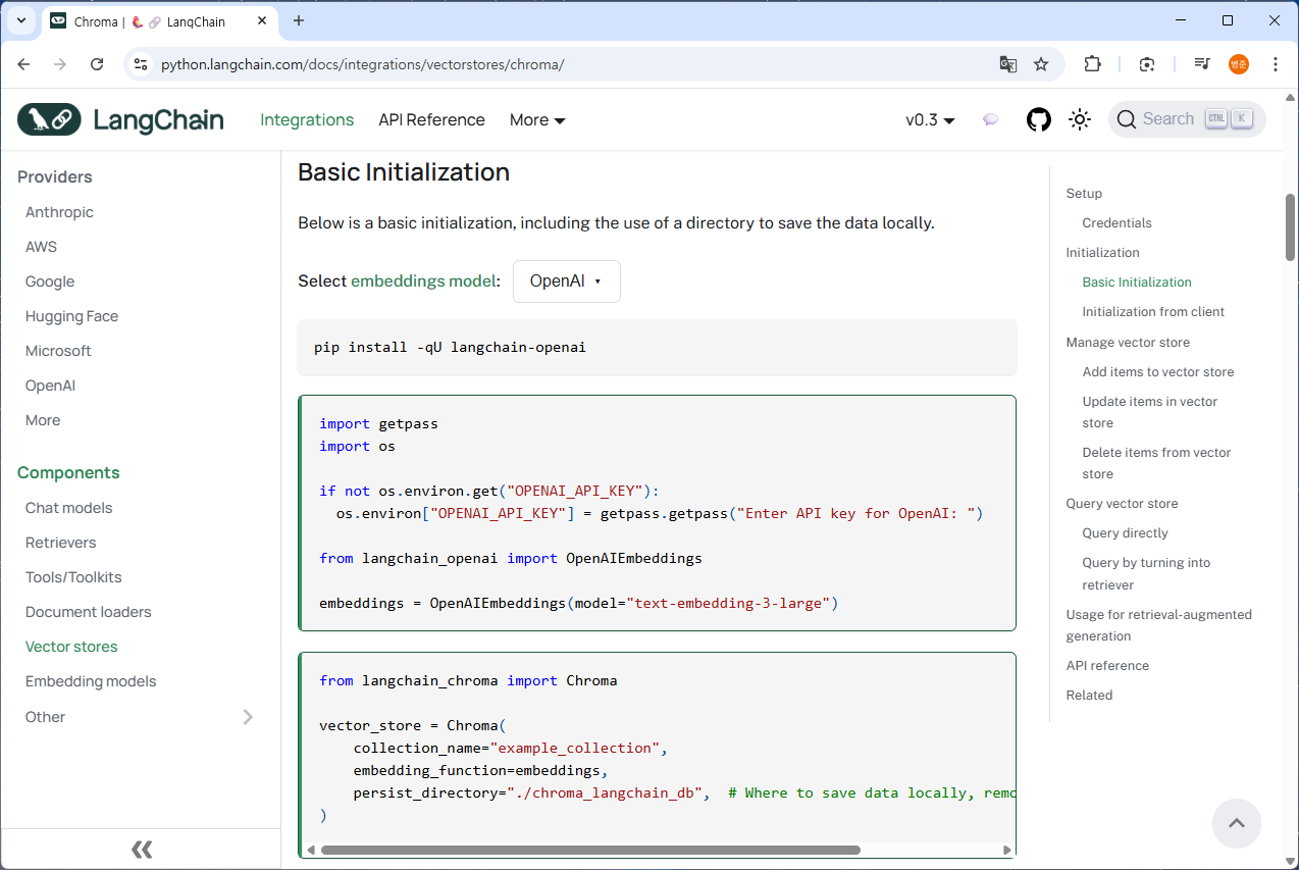Screen dimensions: 1299x870
Task: Click the LangChain logo
Action: point(120,120)
